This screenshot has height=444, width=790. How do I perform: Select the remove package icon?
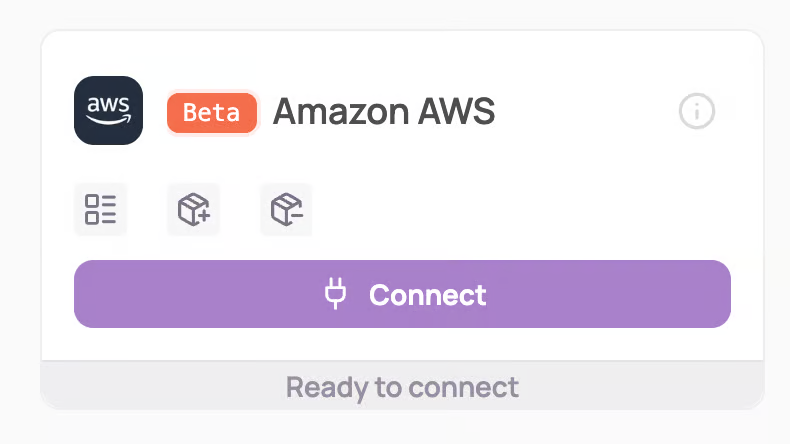[287, 210]
